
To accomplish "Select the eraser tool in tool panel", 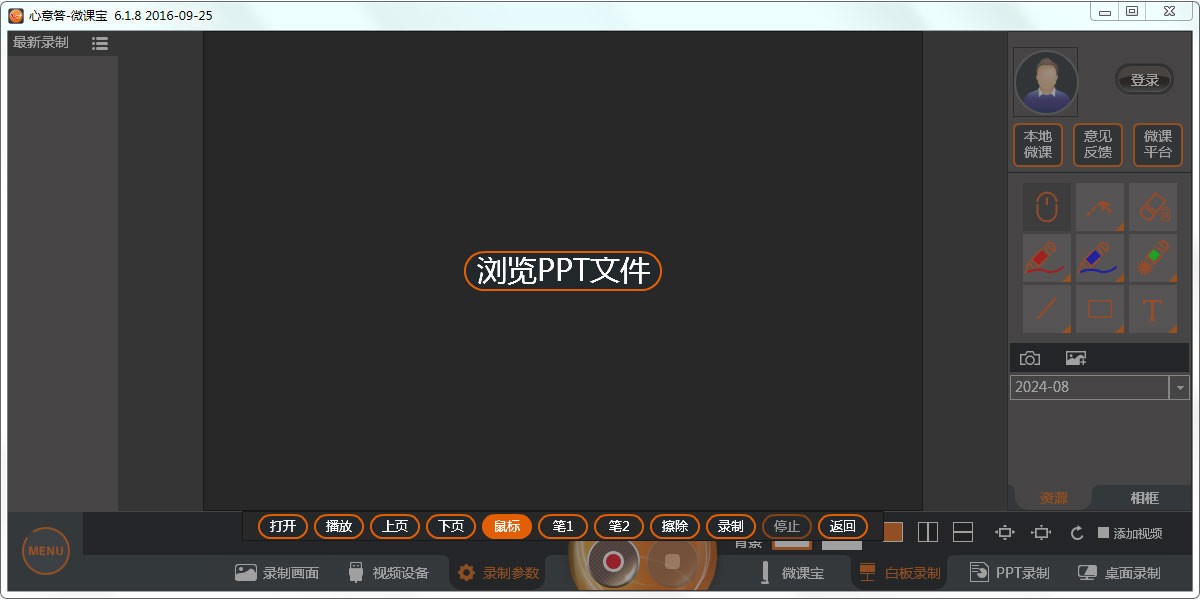I will (1153, 207).
